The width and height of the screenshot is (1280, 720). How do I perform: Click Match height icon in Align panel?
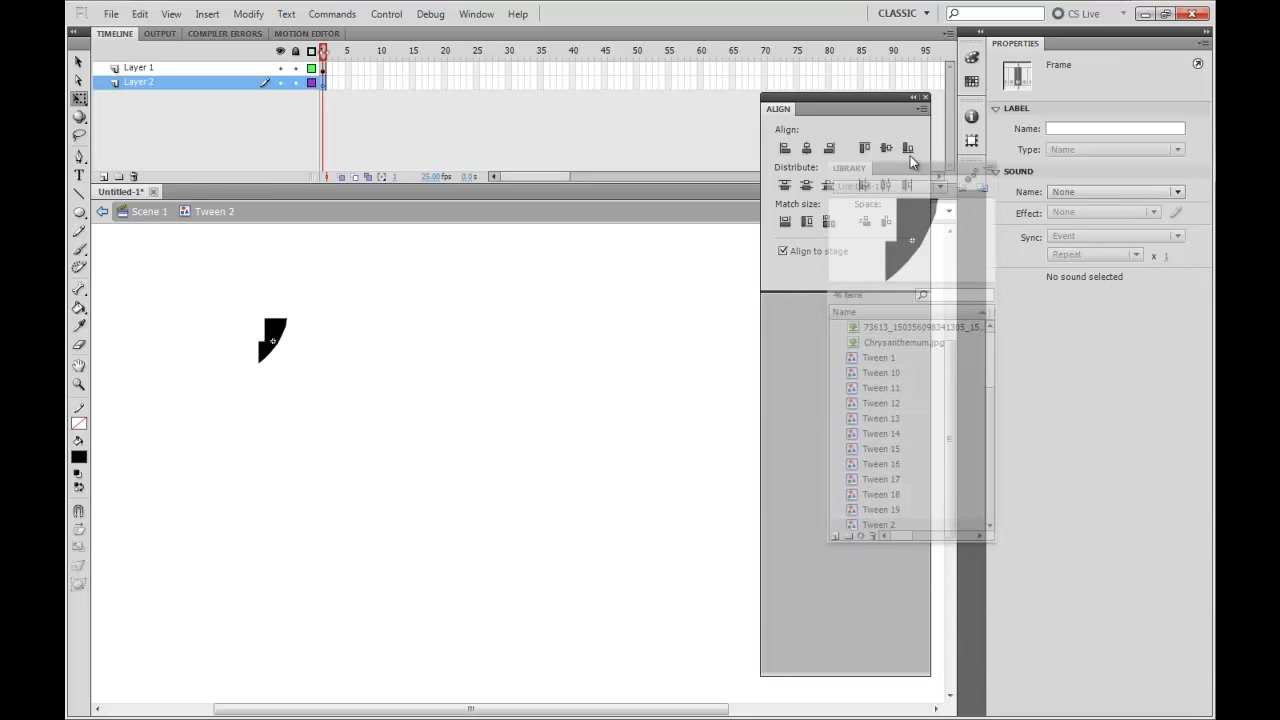(807, 222)
